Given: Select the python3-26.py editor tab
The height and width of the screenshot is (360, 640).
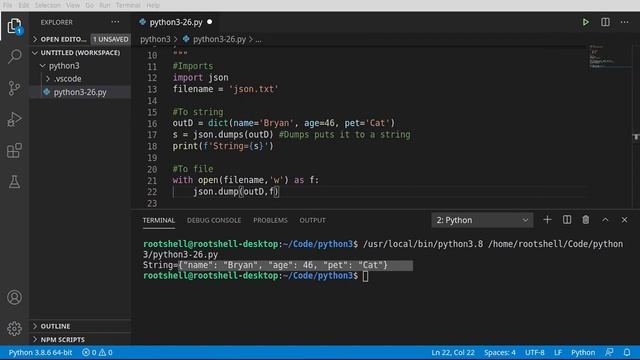Looking at the screenshot, I should click(x=176, y=22).
